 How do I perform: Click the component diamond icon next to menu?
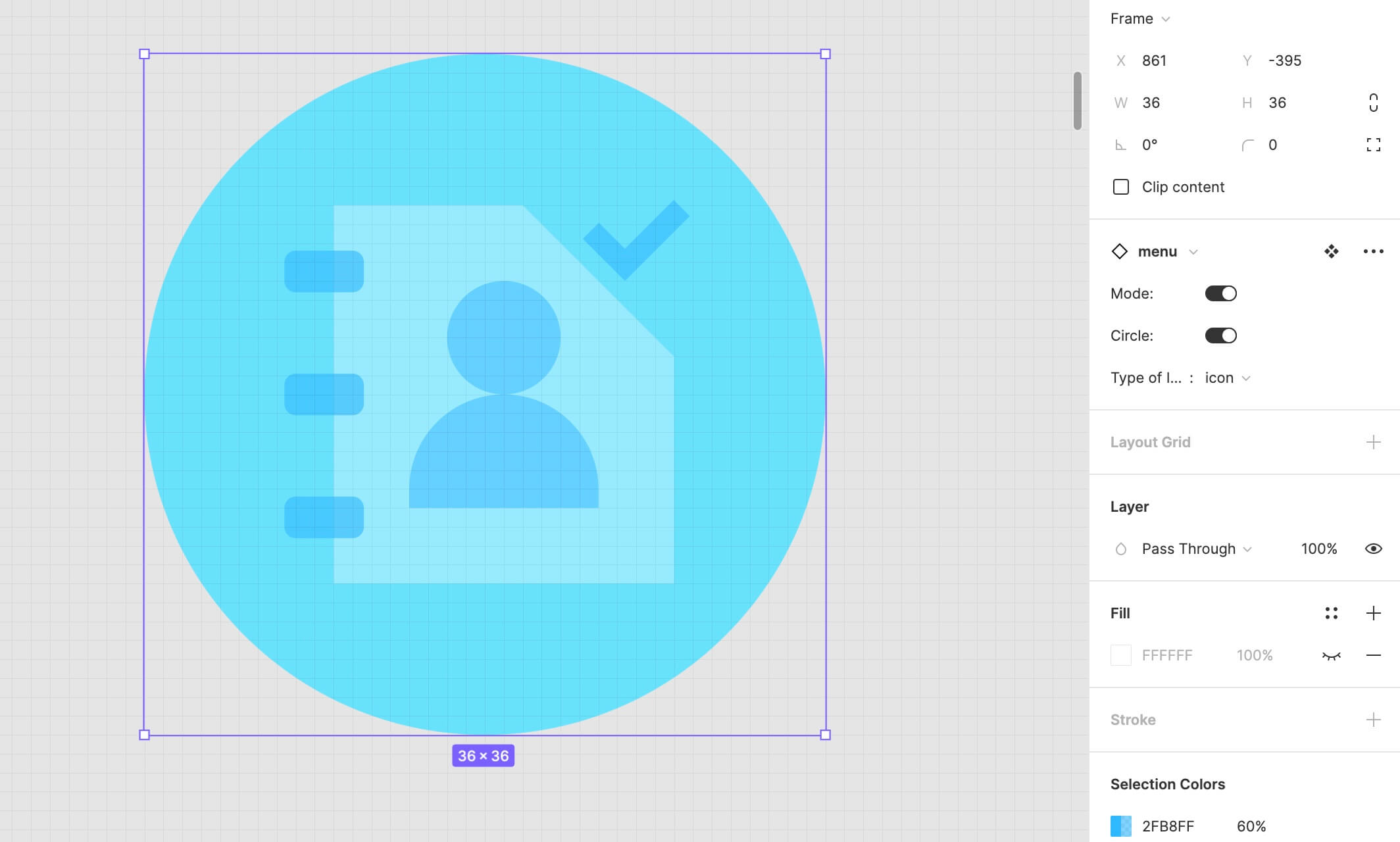tap(1120, 251)
